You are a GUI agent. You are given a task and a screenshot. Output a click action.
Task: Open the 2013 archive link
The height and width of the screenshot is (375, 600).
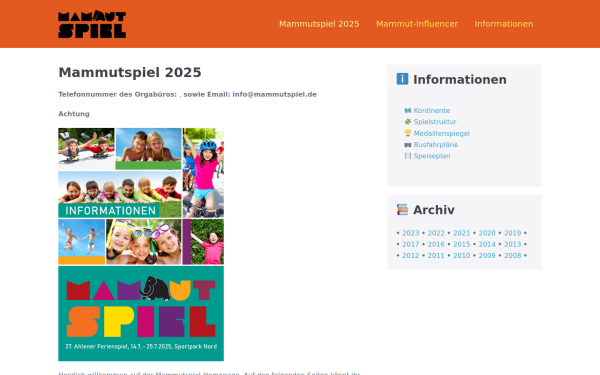(x=512, y=244)
